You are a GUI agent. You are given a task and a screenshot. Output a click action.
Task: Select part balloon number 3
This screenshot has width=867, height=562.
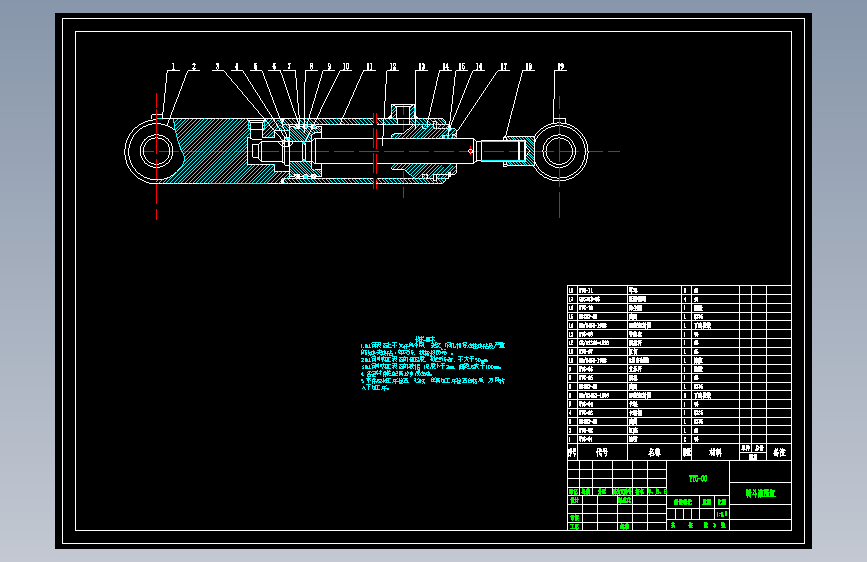coord(217,67)
